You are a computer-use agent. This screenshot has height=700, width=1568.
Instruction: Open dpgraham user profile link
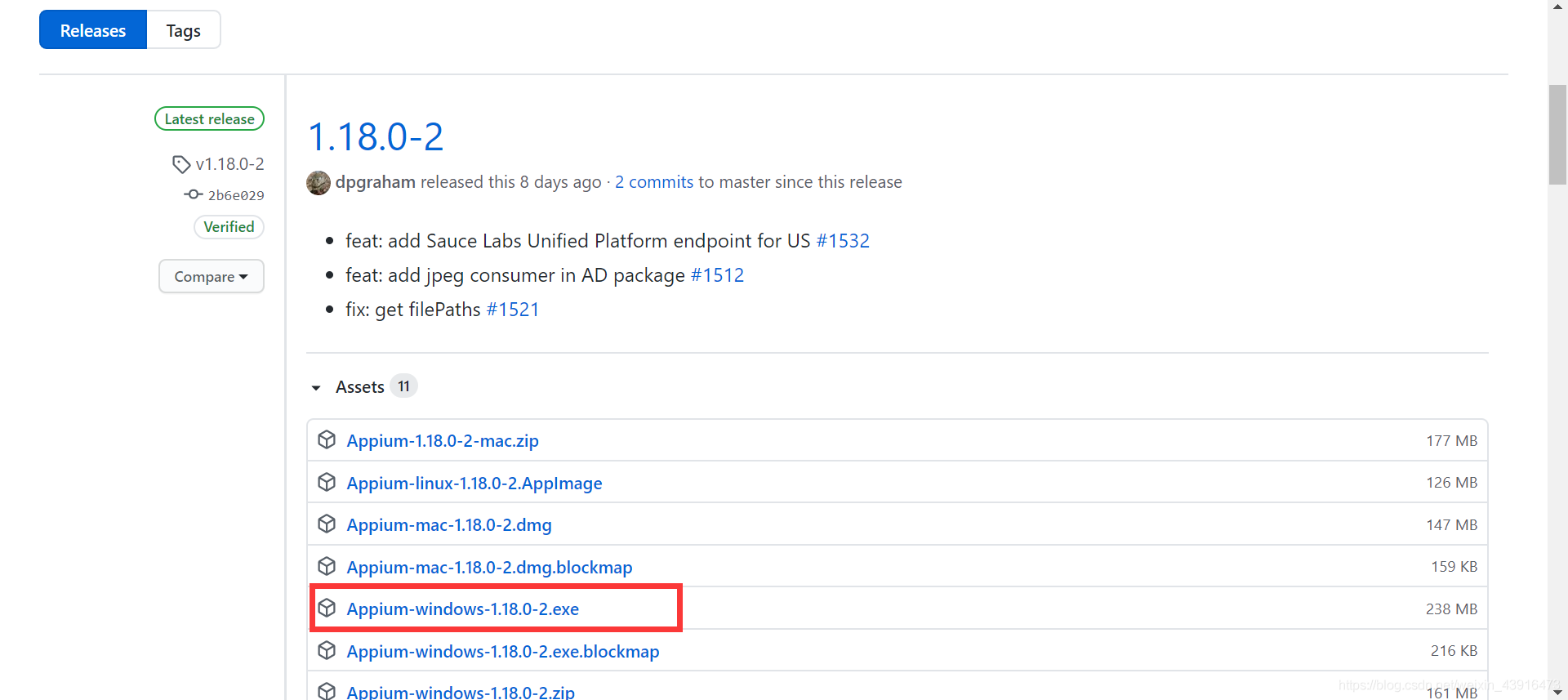click(376, 182)
